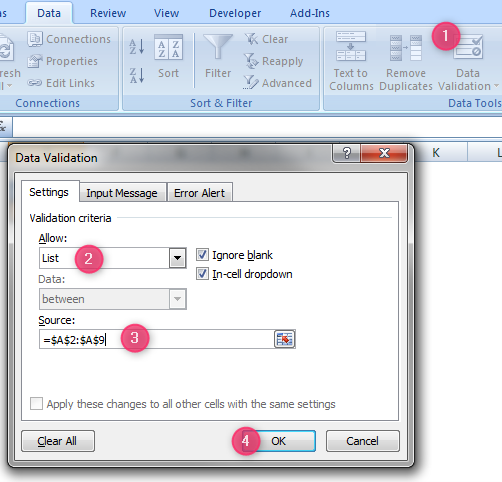502x482 pixels.
Task: Close the Data Validation dialog
Action: [x=384, y=153]
